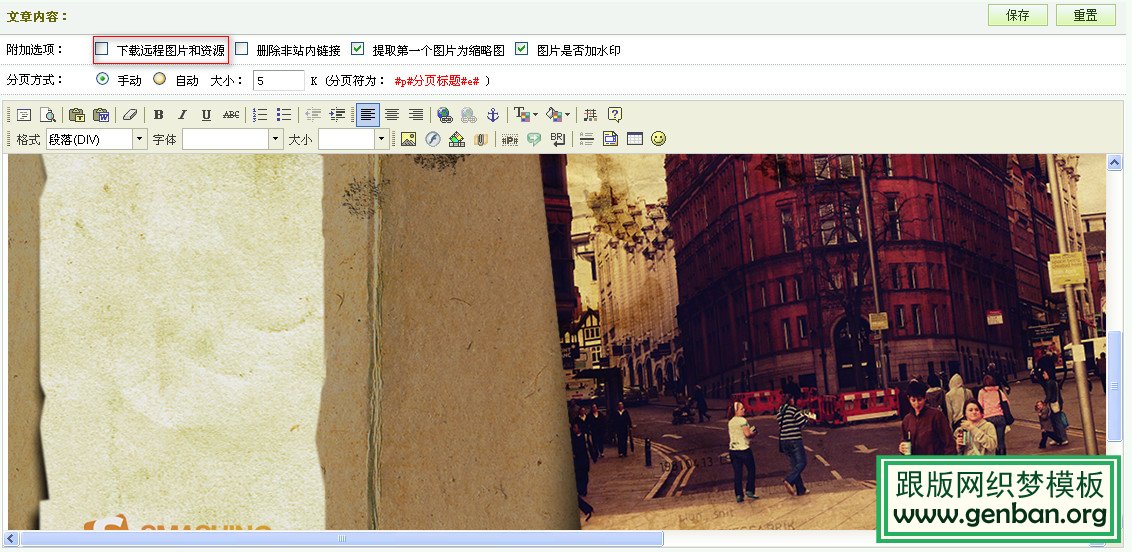
Task: Click the Bold formatting icon
Action: click(159, 115)
